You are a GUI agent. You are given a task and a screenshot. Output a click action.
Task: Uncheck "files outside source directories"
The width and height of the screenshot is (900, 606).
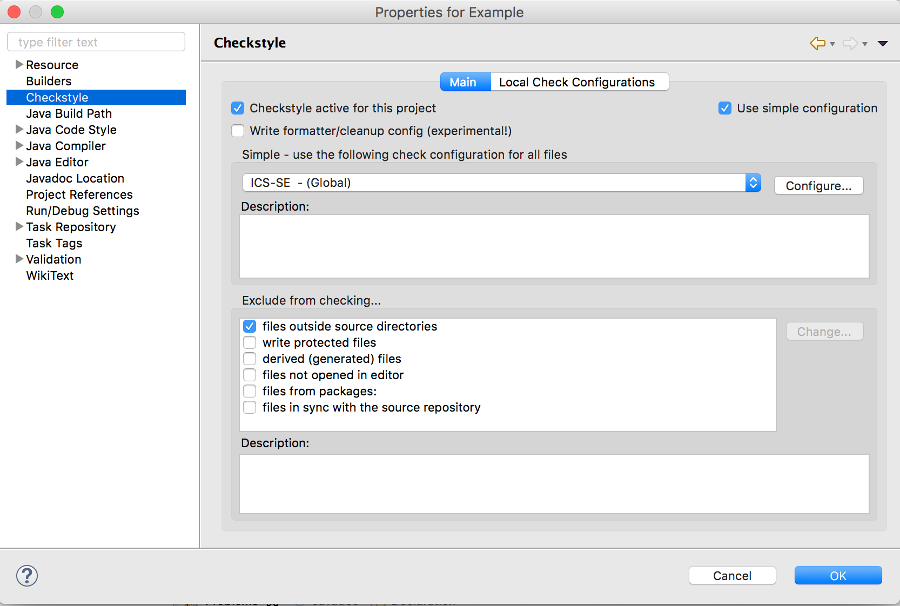pos(249,326)
